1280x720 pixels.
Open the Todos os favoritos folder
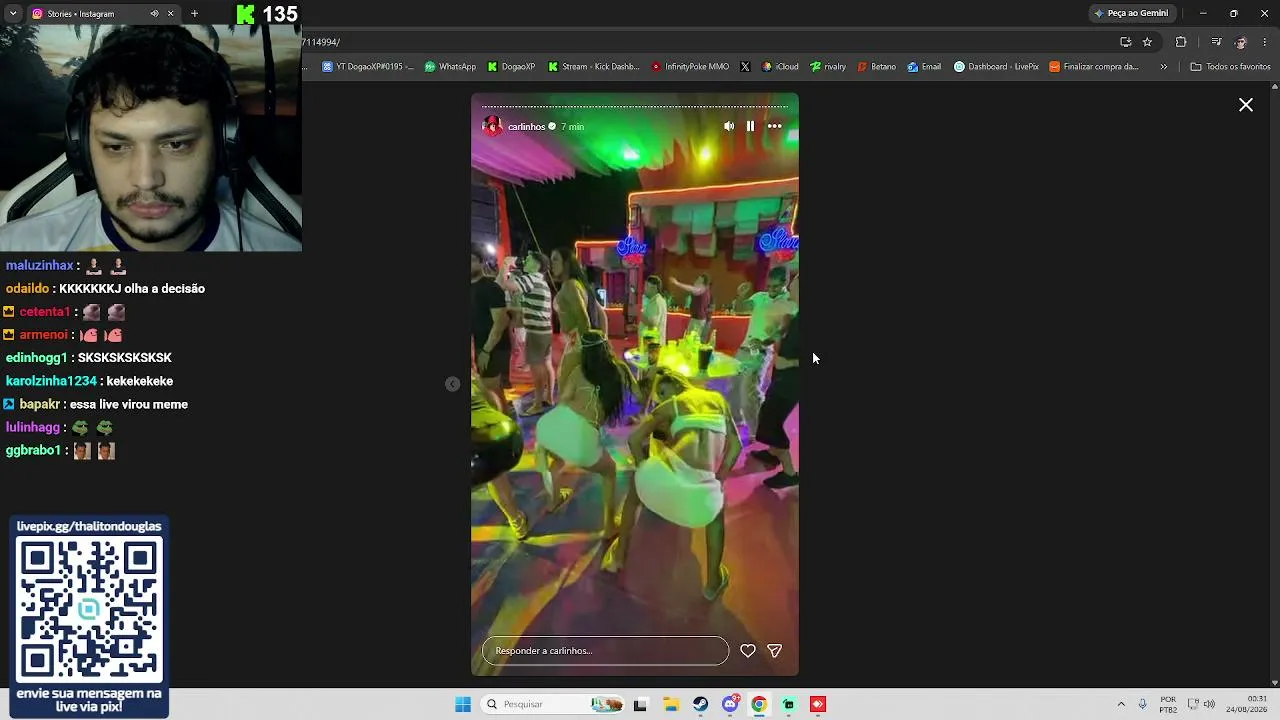[x=1230, y=67]
